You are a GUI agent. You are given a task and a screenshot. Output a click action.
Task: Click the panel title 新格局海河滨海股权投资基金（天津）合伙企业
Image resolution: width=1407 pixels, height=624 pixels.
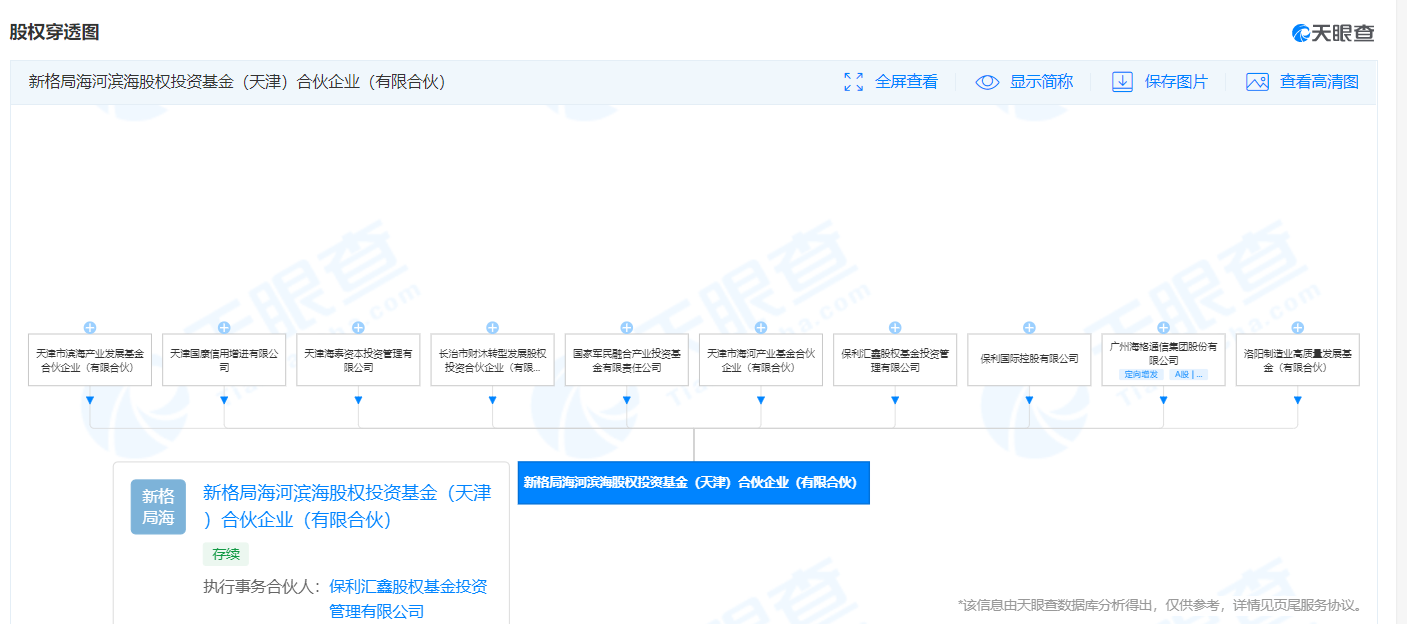pos(237,82)
